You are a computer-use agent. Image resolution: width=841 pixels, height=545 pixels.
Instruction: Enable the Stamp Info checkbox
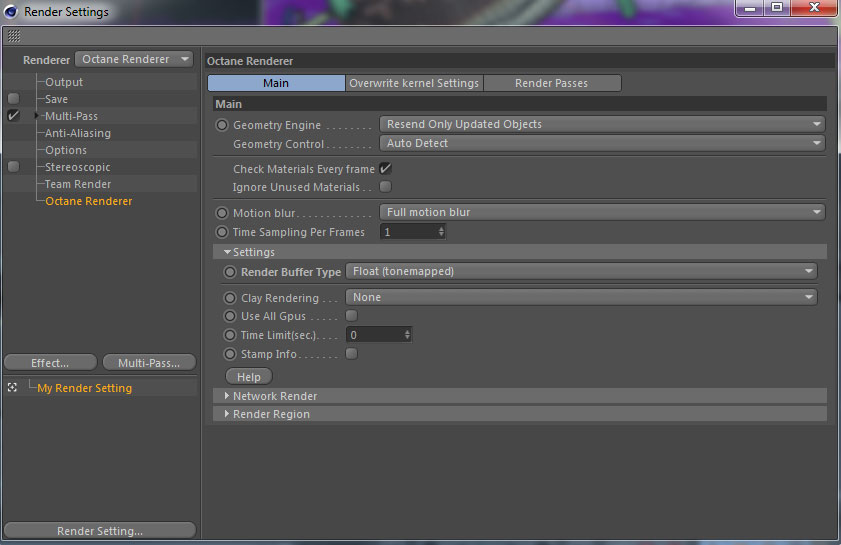click(351, 353)
